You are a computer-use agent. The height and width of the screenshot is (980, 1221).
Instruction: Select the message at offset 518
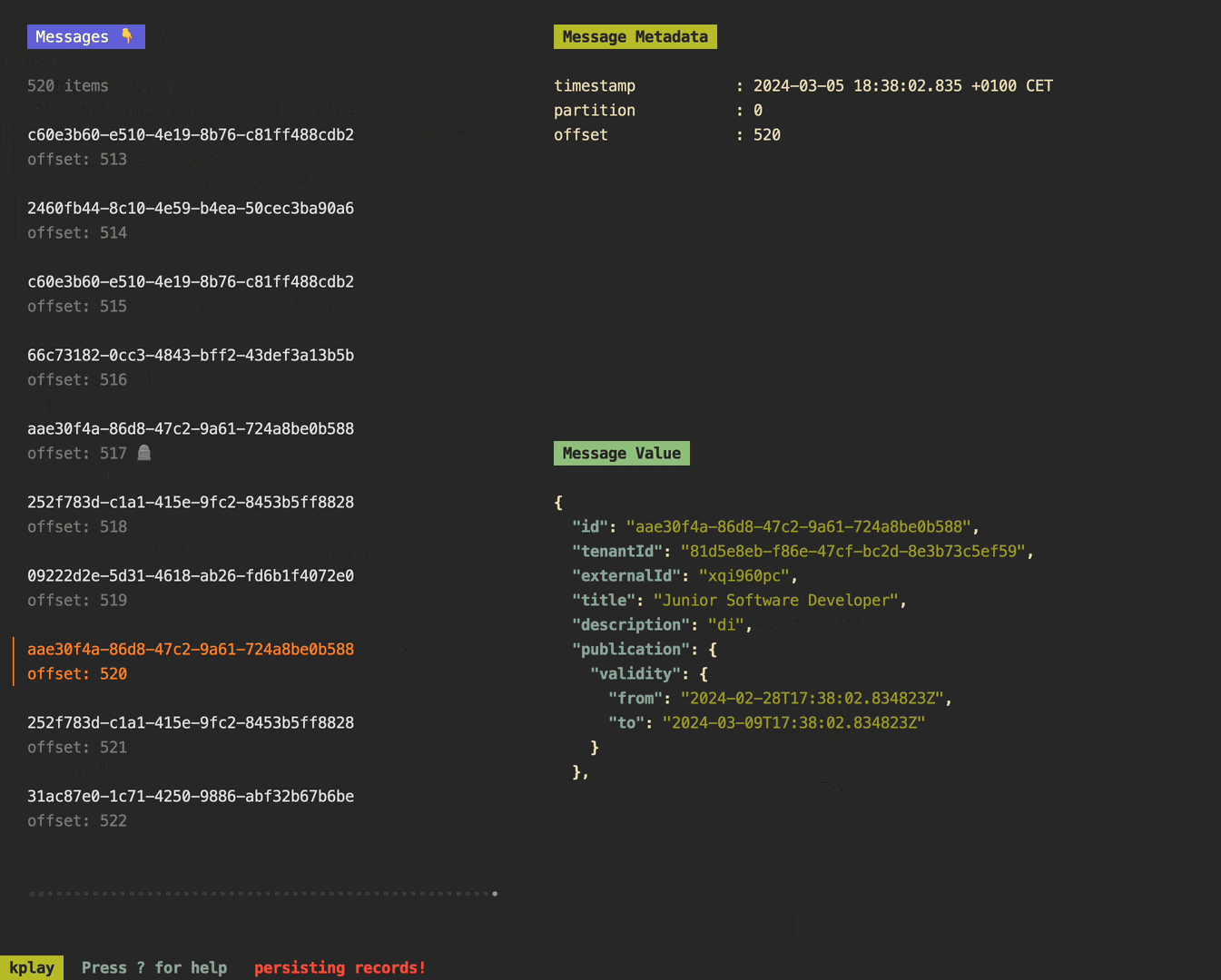pyautogui.click(x=190, y=514)
